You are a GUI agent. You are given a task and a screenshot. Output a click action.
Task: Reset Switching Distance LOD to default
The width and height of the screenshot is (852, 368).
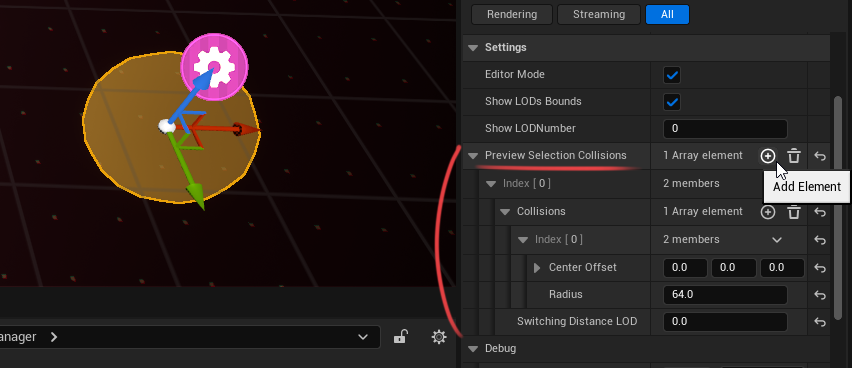(x=820, y=322)
